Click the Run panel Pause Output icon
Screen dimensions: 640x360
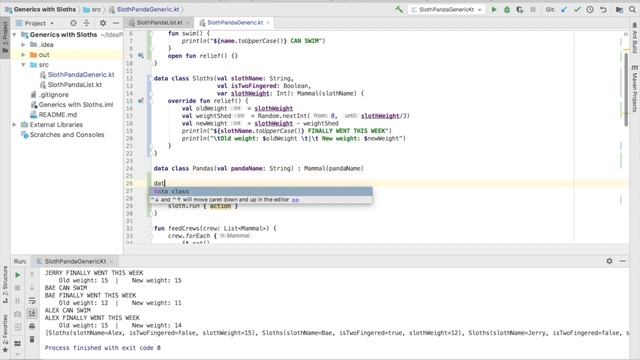coord(18,301)
